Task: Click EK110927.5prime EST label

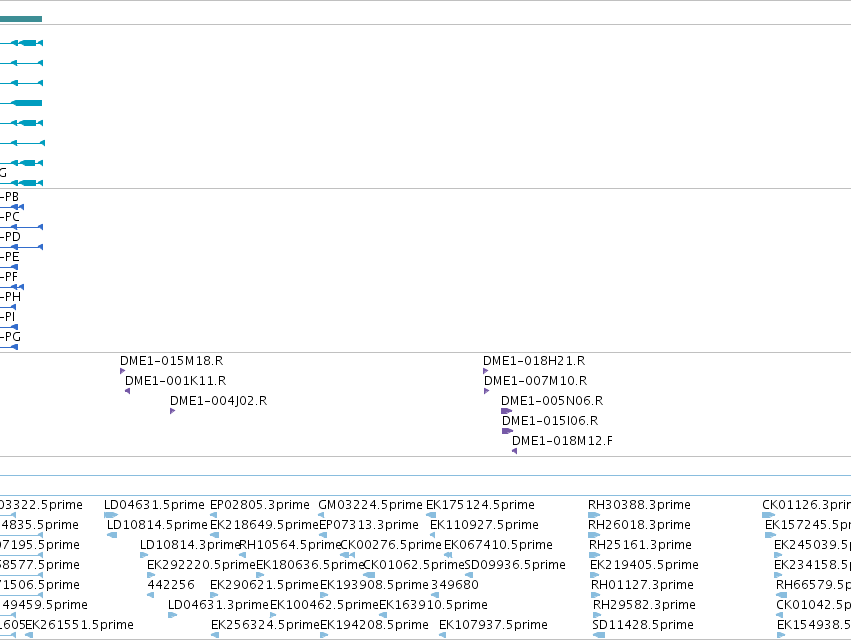Action: click(x=484, y=525)
